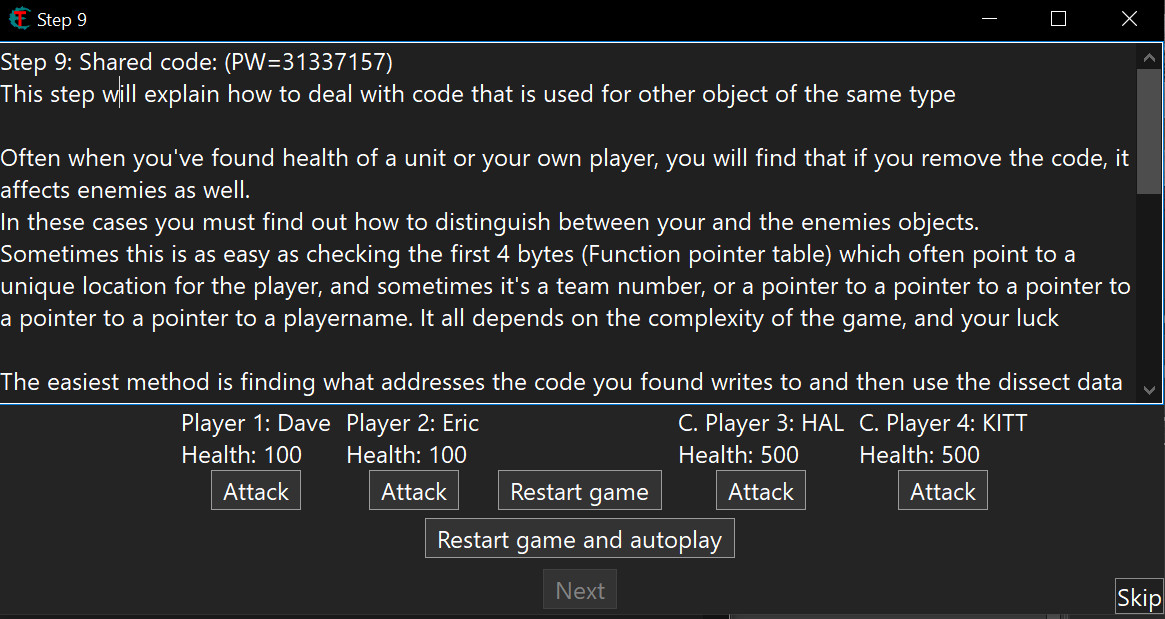Screen dimensions: 1165x619
Task: Skip this tutorial step
Action: [1139, 598]
